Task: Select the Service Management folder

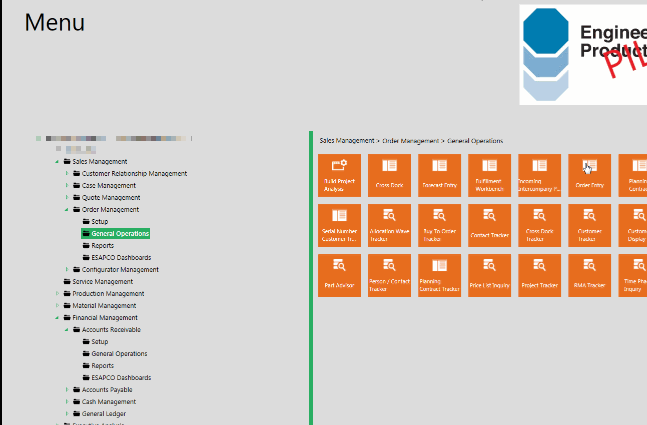Action: [98, 281]
